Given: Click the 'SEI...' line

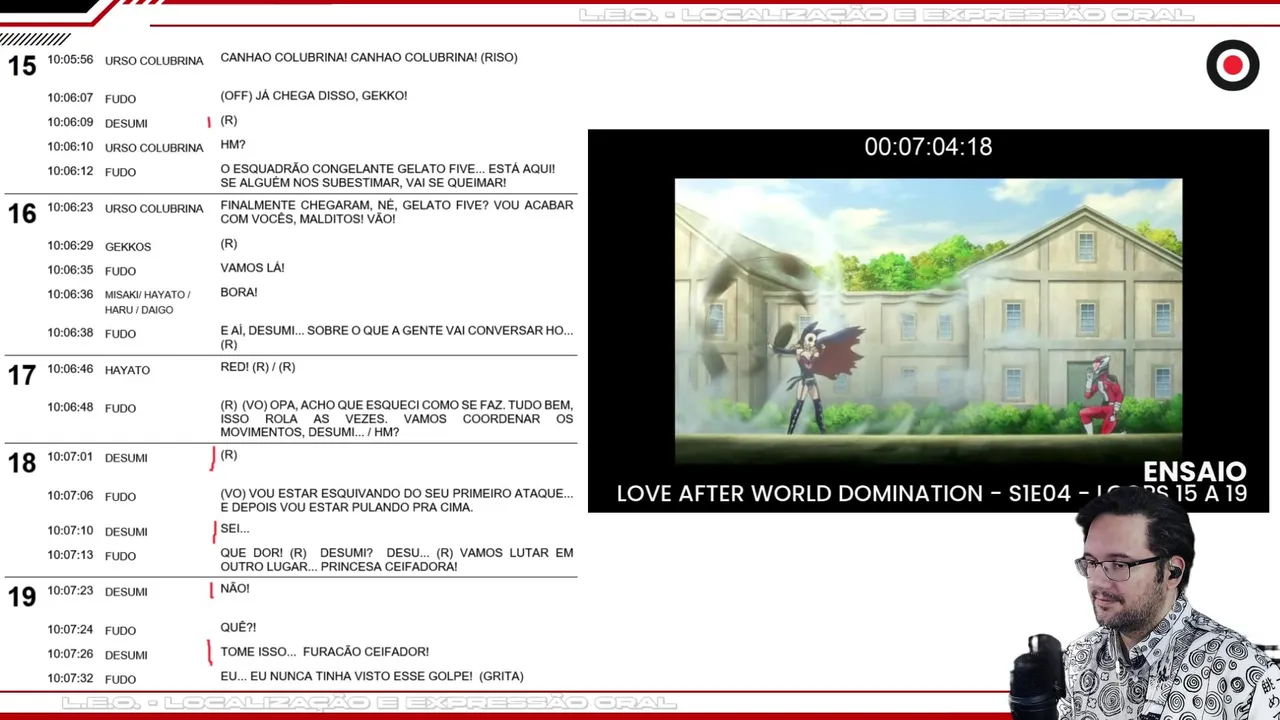Looking at the screenshot, I should click(235, 529).
